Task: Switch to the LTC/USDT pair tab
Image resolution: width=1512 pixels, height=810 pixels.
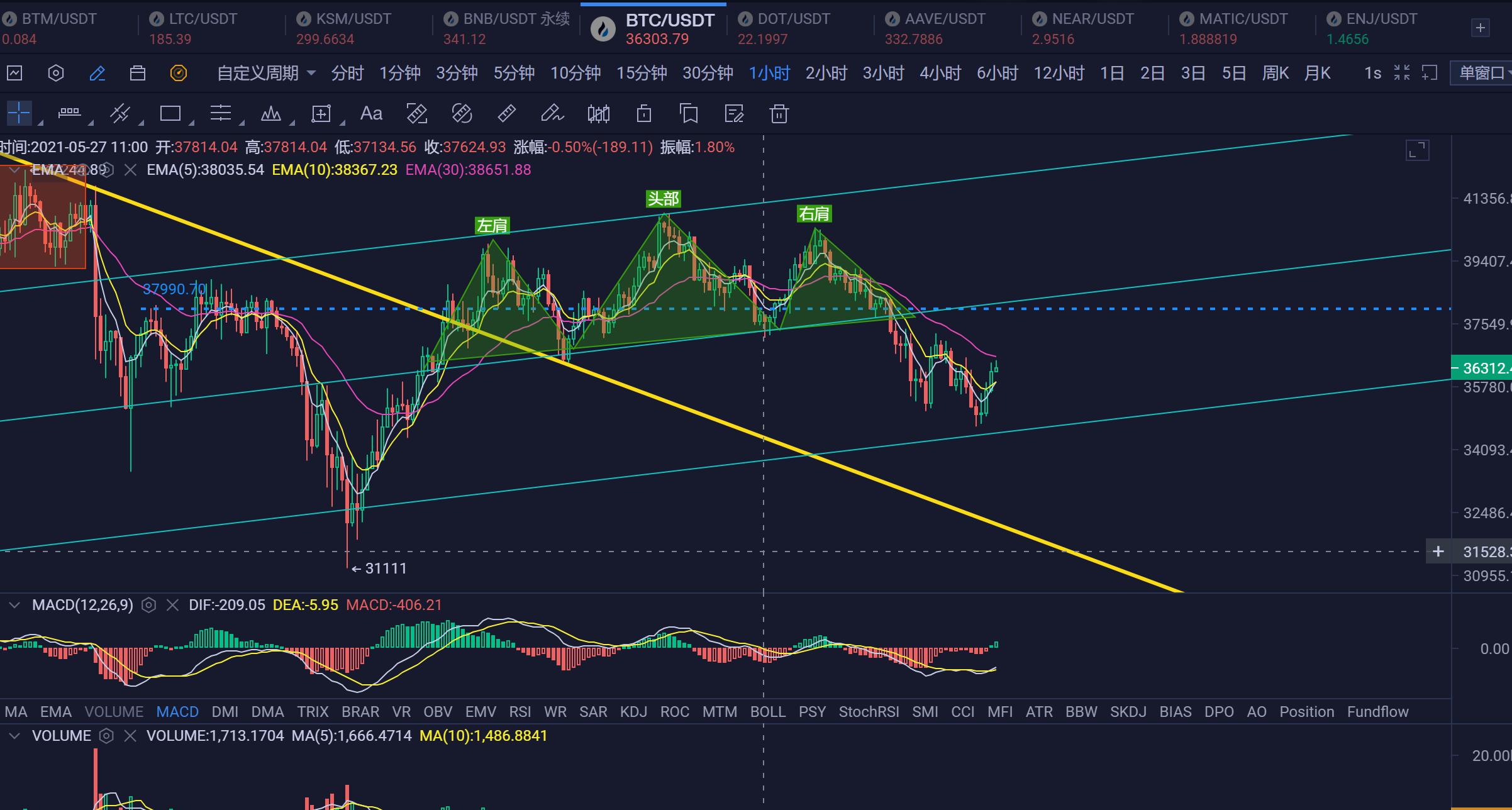Action: click(203, 19)
